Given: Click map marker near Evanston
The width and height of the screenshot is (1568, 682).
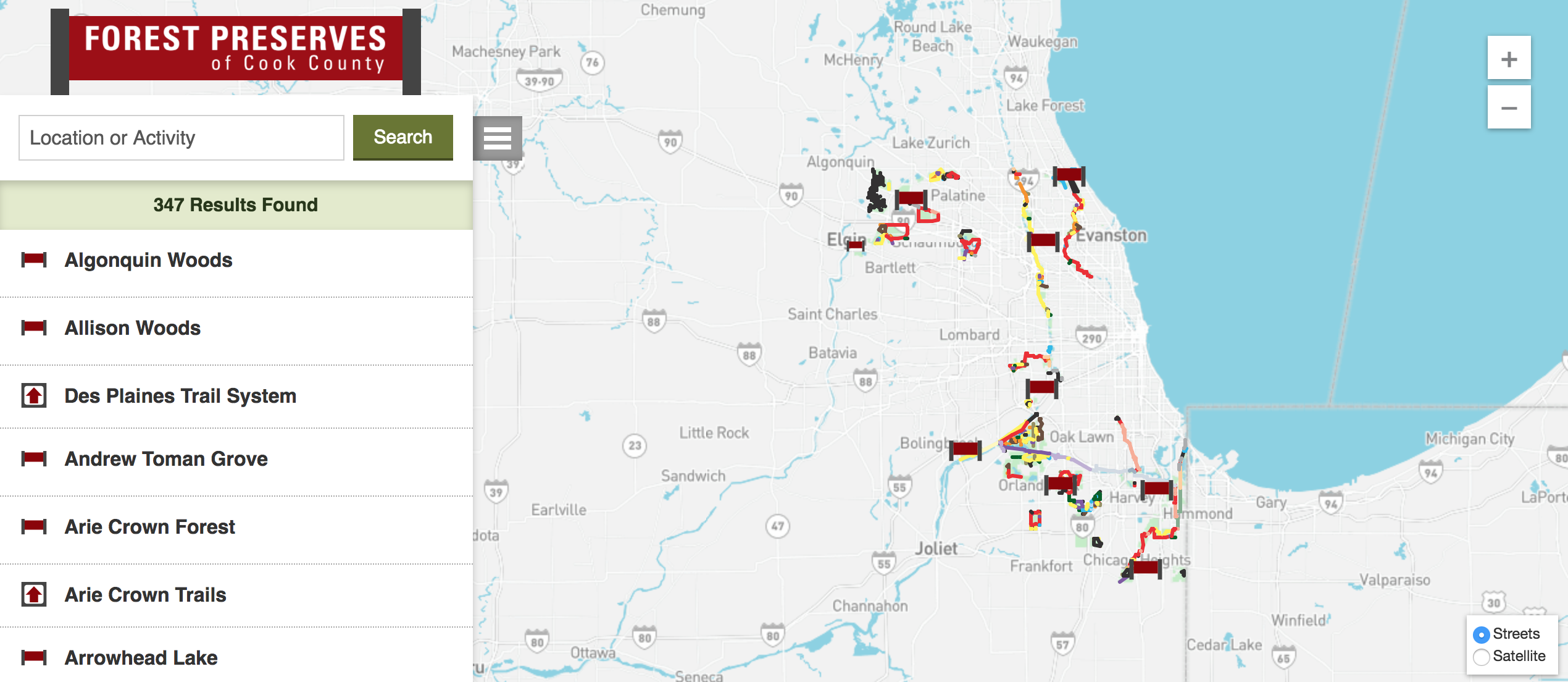Looking at the screenshot, I should tap(1043, 240).
